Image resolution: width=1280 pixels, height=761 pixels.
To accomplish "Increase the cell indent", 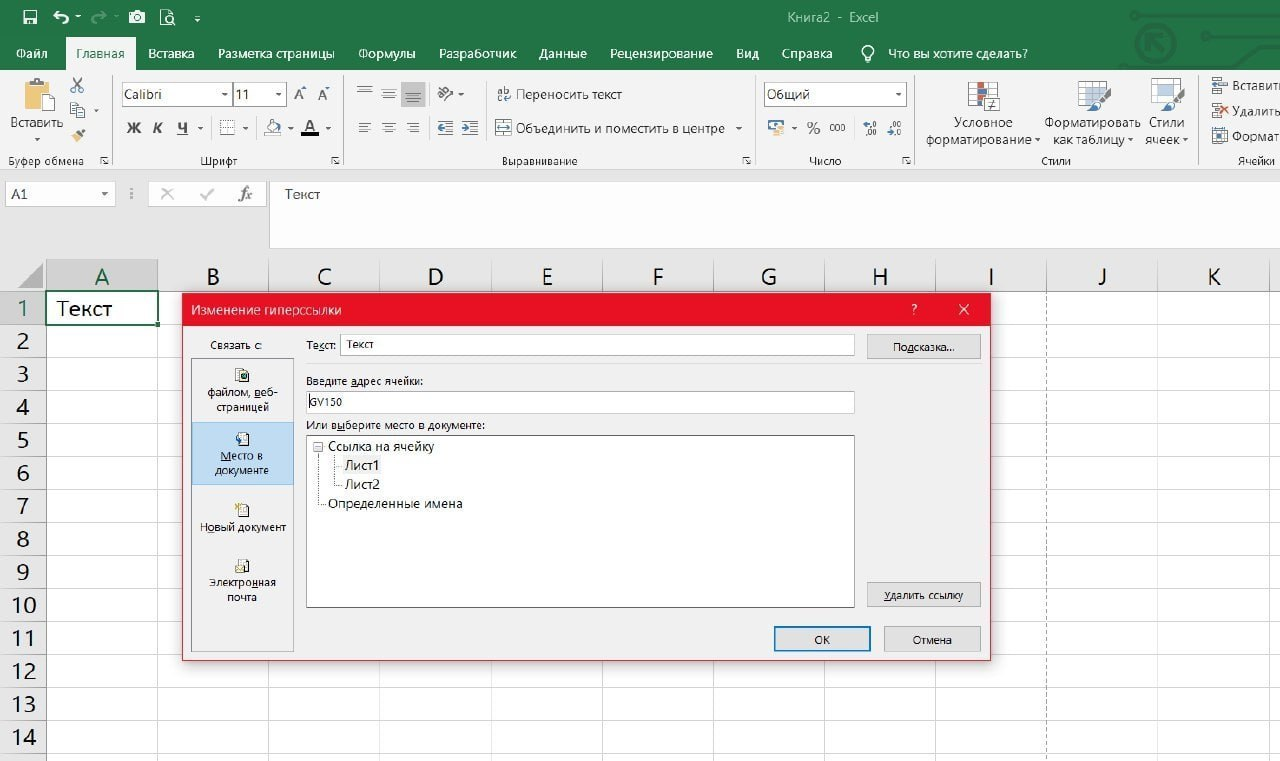I will point(469,128).
